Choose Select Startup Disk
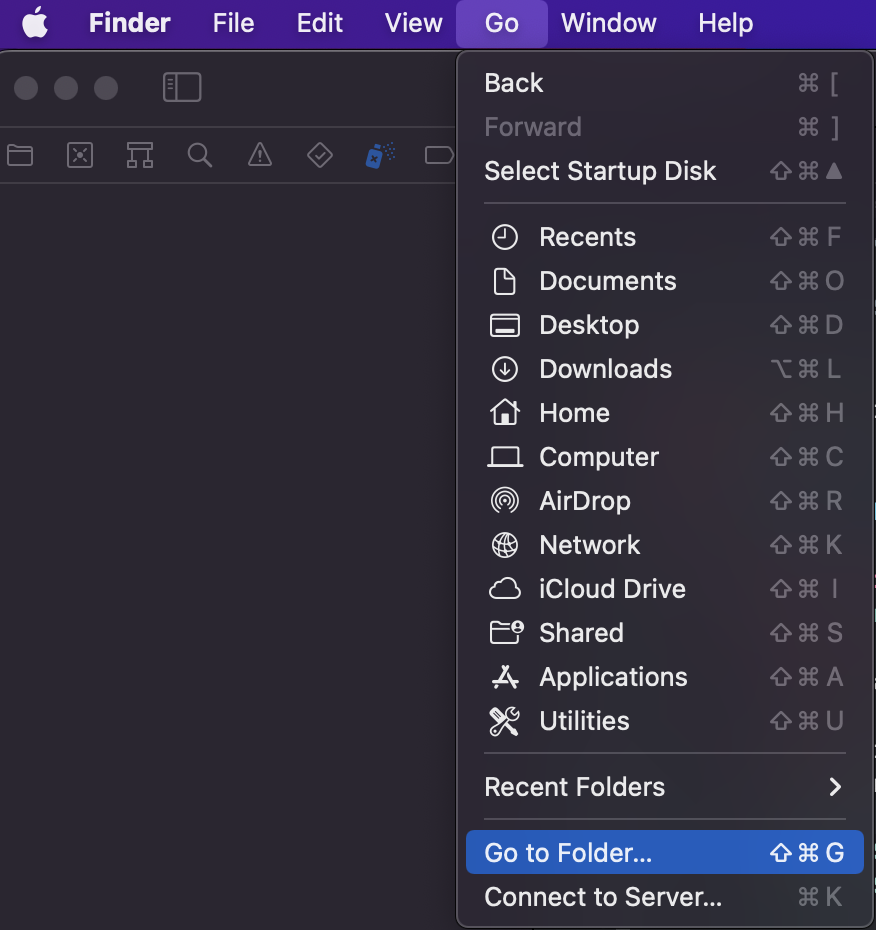Viewport: 876px width, 930px height. 665,171
